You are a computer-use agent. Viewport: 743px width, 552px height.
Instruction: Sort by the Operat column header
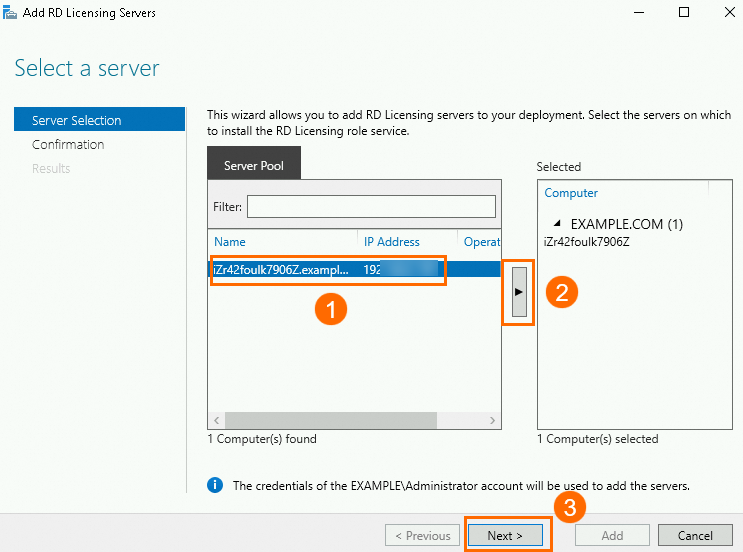[481, 242]
